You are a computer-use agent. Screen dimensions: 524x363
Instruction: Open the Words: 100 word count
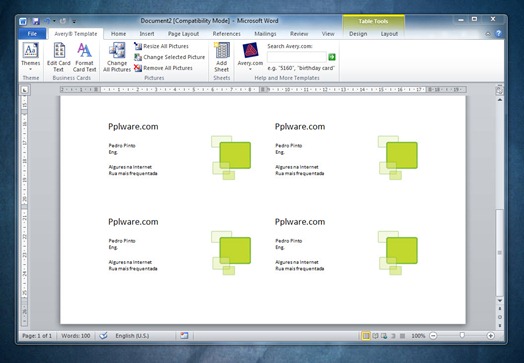pyautogui.click(x=76, y=336)
